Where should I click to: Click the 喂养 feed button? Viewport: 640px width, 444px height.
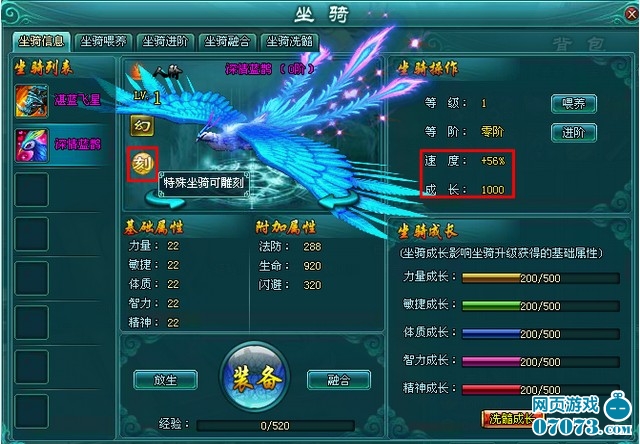(x=573, y=104)
